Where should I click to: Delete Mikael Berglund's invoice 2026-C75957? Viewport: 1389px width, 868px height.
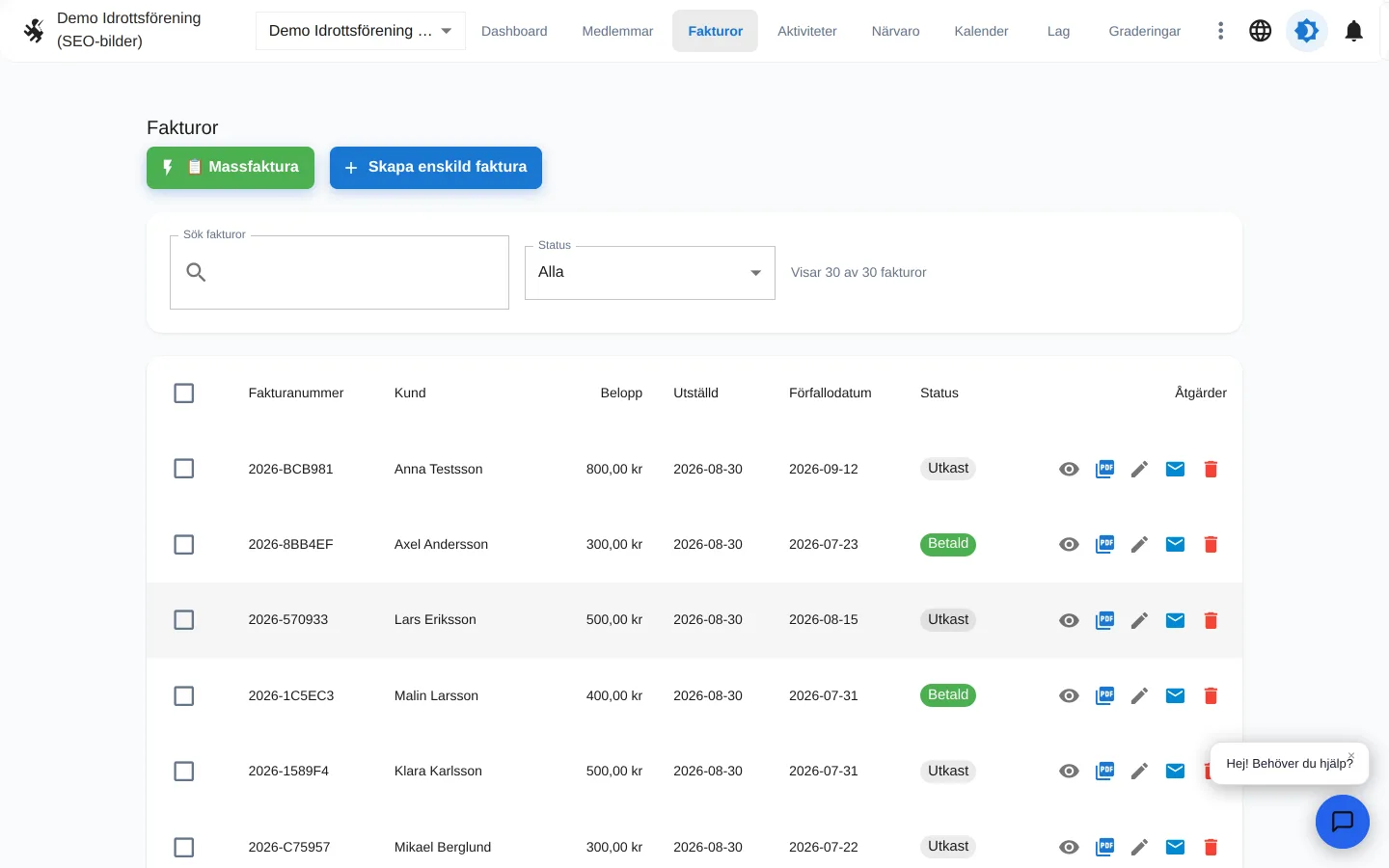(1211, 848)
